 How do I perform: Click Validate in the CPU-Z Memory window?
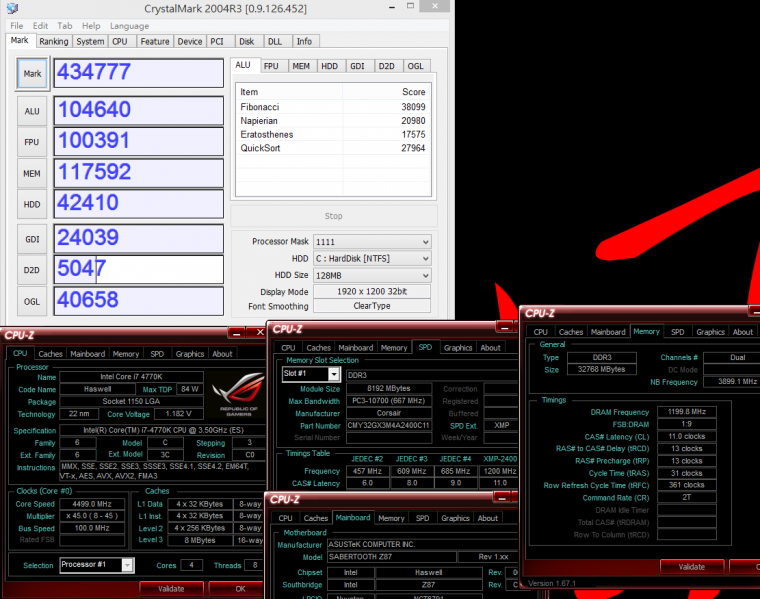[x=692, y=566]
